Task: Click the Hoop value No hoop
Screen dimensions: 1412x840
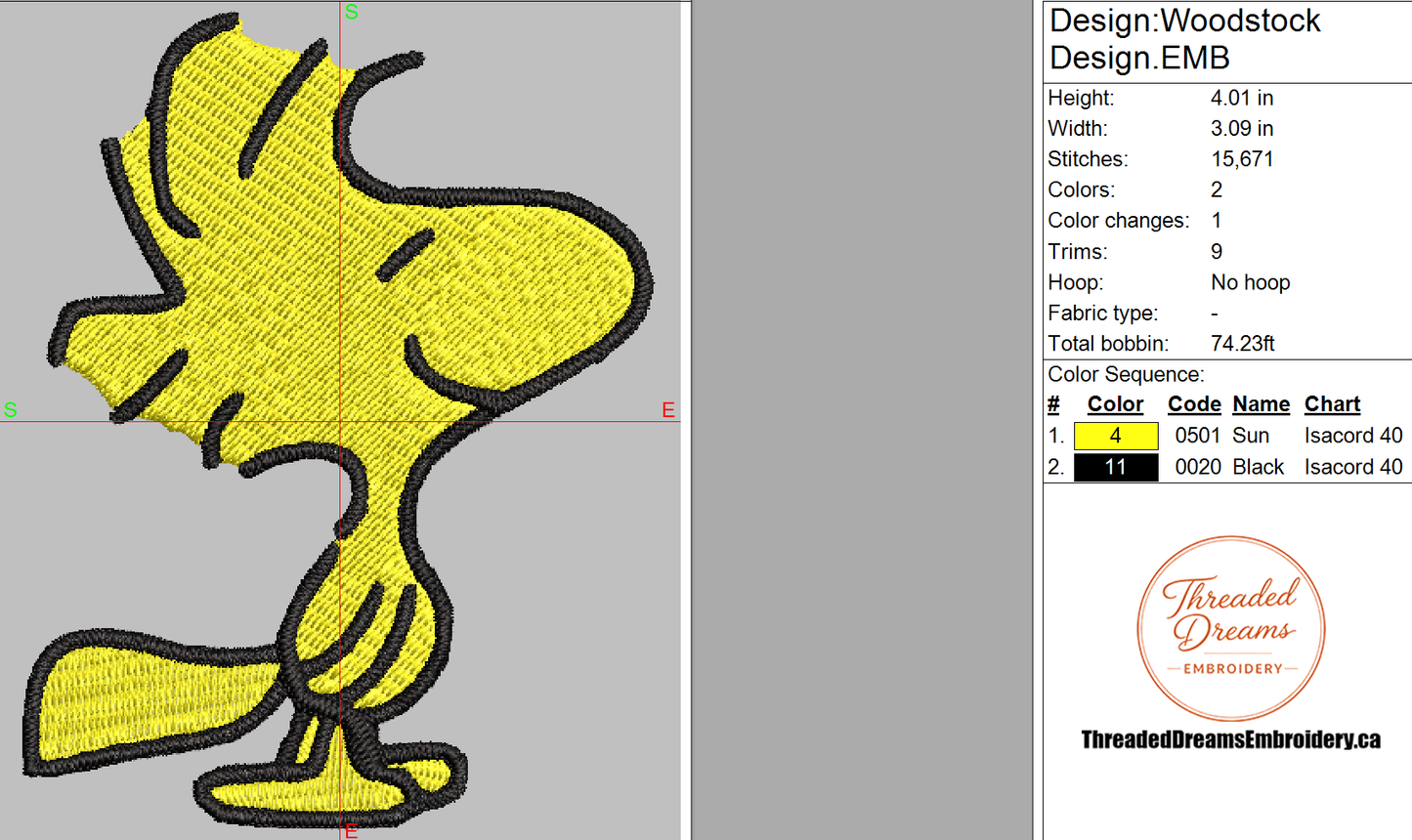Action: tap(1251, 282)
